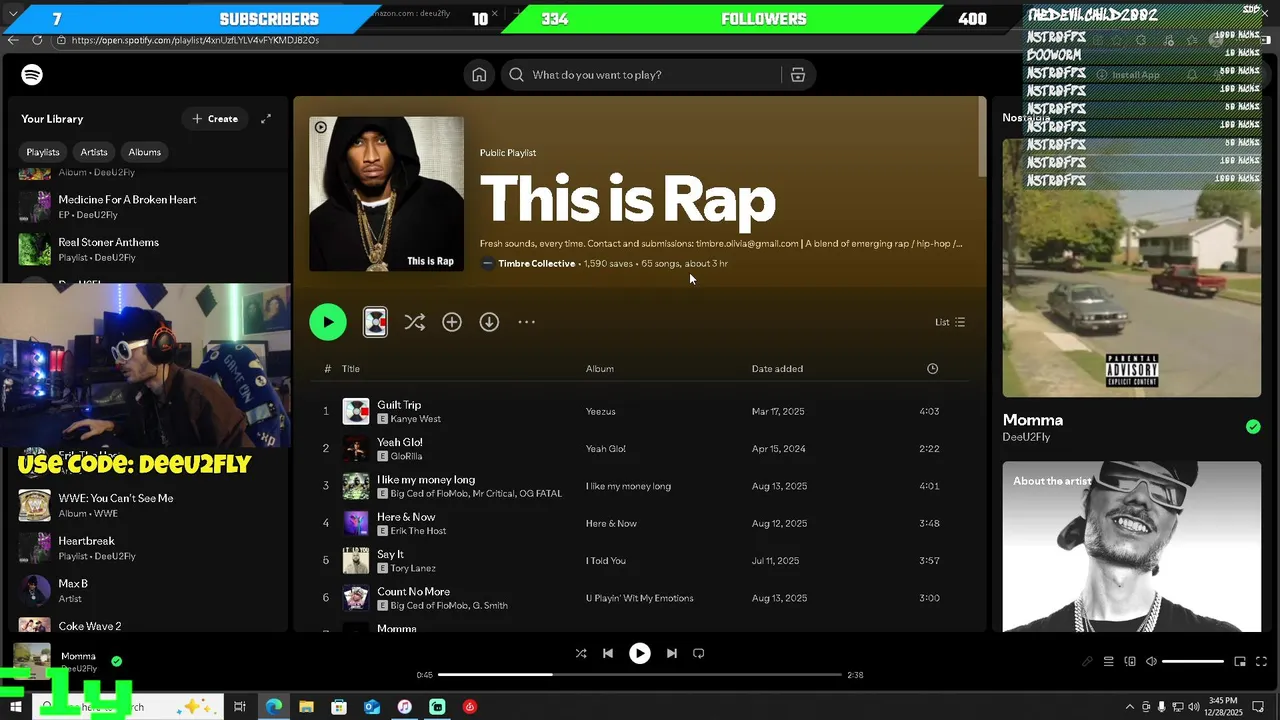Open Erik The Host artist link
The height and width of the screenshot is (720, 1280).
click(x=418, y=531)
